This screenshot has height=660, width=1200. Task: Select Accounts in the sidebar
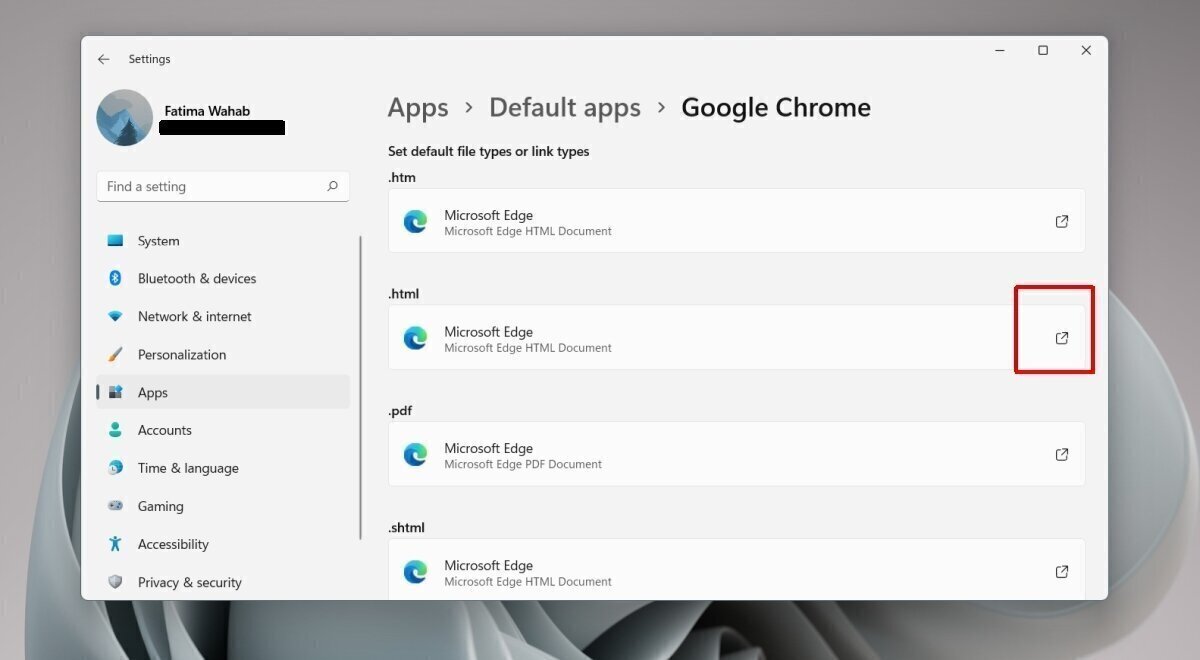(164, 430)
